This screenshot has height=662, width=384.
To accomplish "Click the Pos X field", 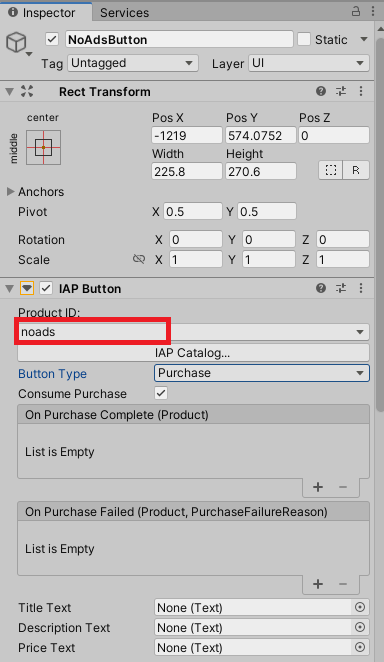I will [x=187, y=136].
